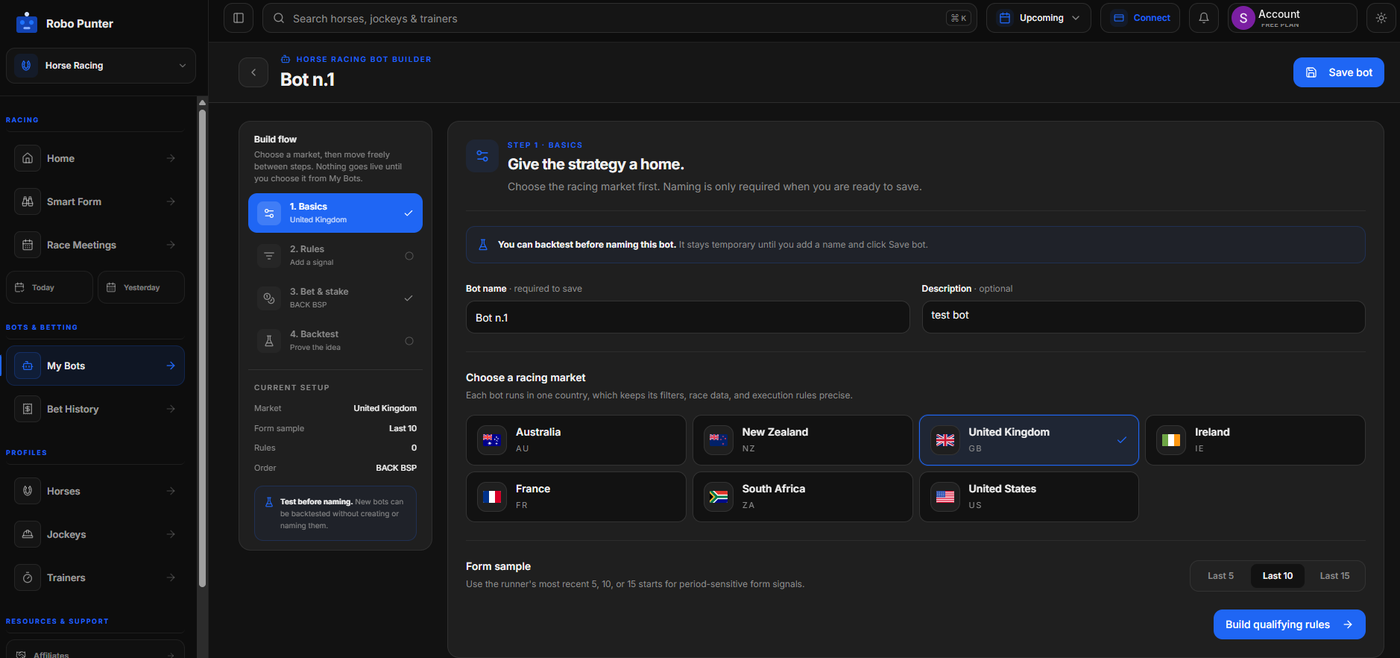The image size is (1400, 658).
Task: Click the United Kingdom flag icon
Action: pyautogui.click(x=944, y=440)
